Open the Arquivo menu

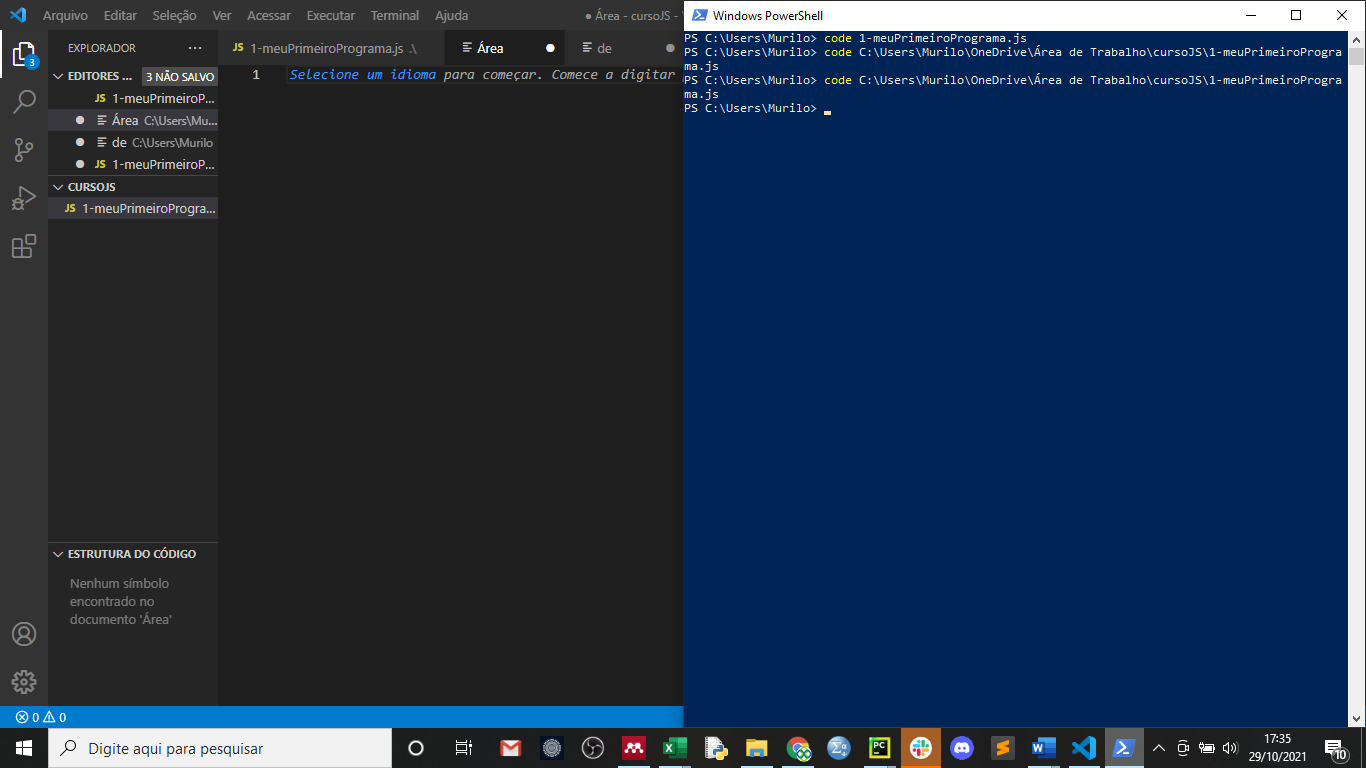pyautogui.click(x=65, y=16)
